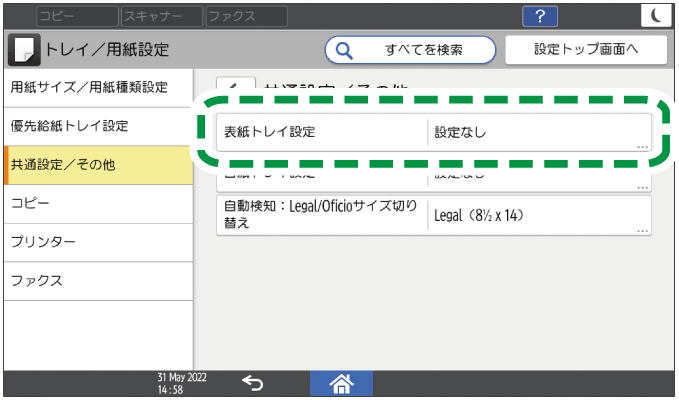Select the スキャナー shortcut at top

[162, 16]
